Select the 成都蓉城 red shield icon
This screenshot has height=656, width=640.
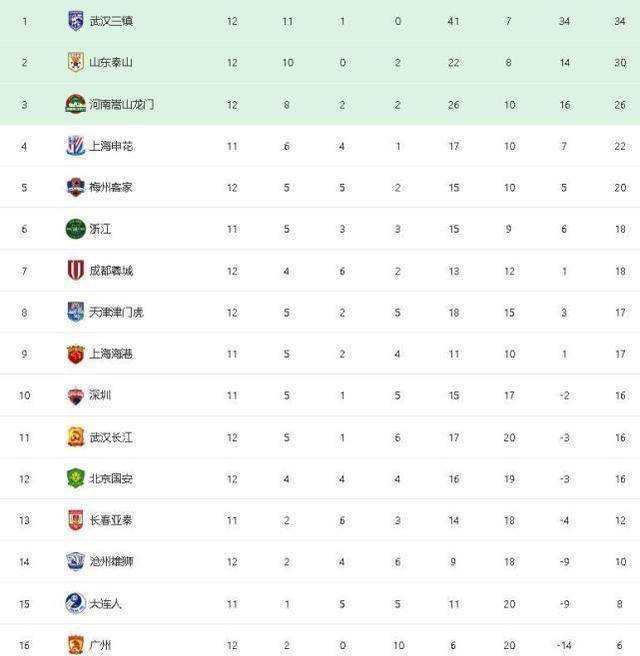(x=76, y=270)
